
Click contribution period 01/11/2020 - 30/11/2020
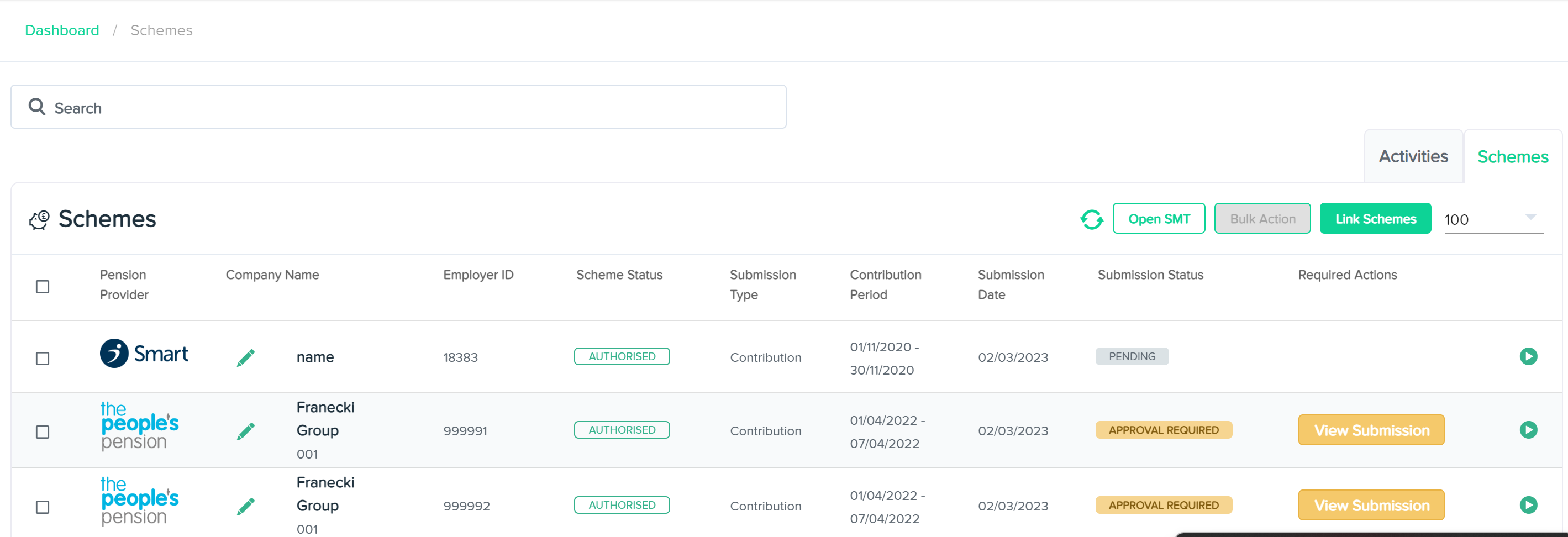coord(885,358)
